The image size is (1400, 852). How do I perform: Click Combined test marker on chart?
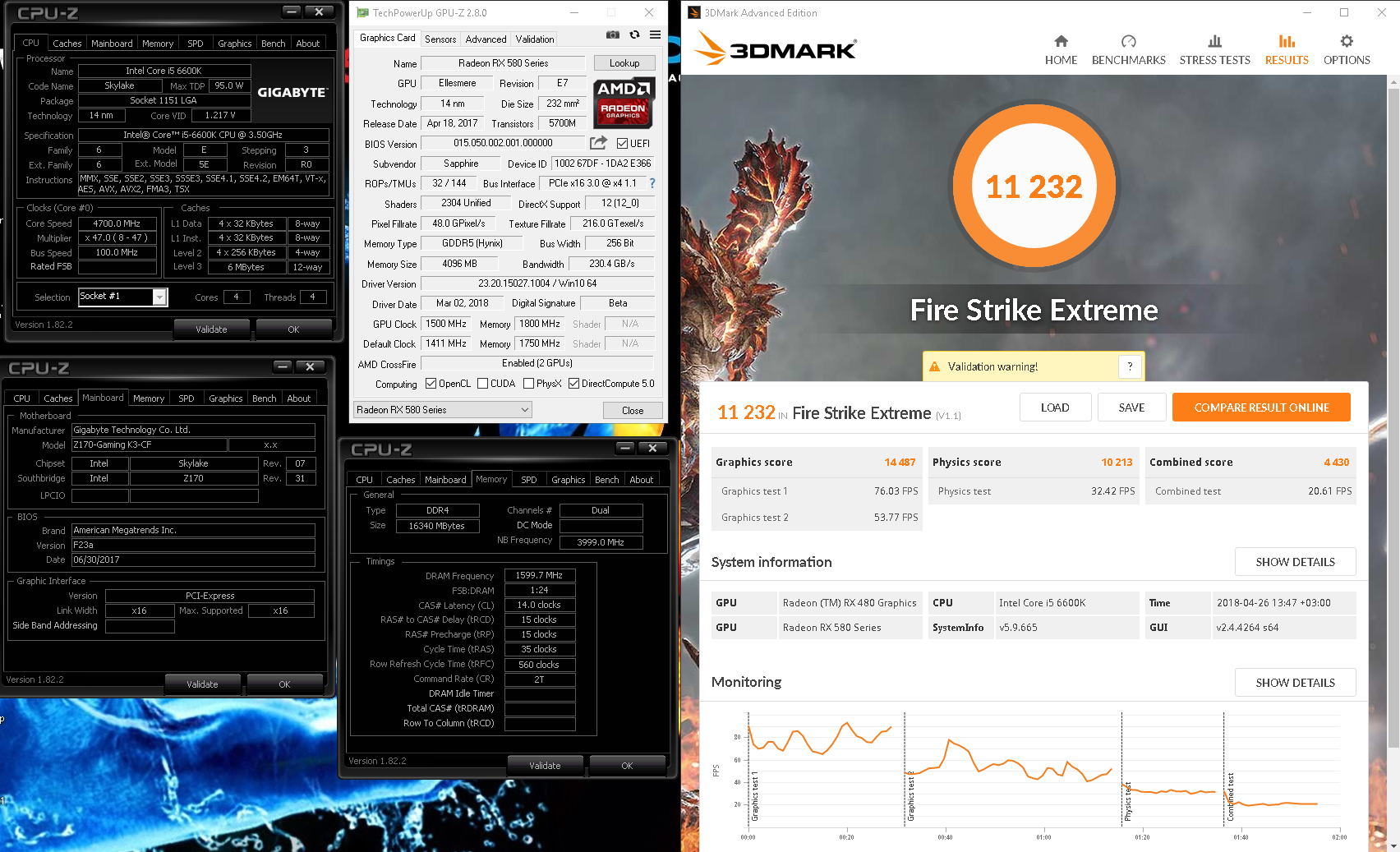1230,797
